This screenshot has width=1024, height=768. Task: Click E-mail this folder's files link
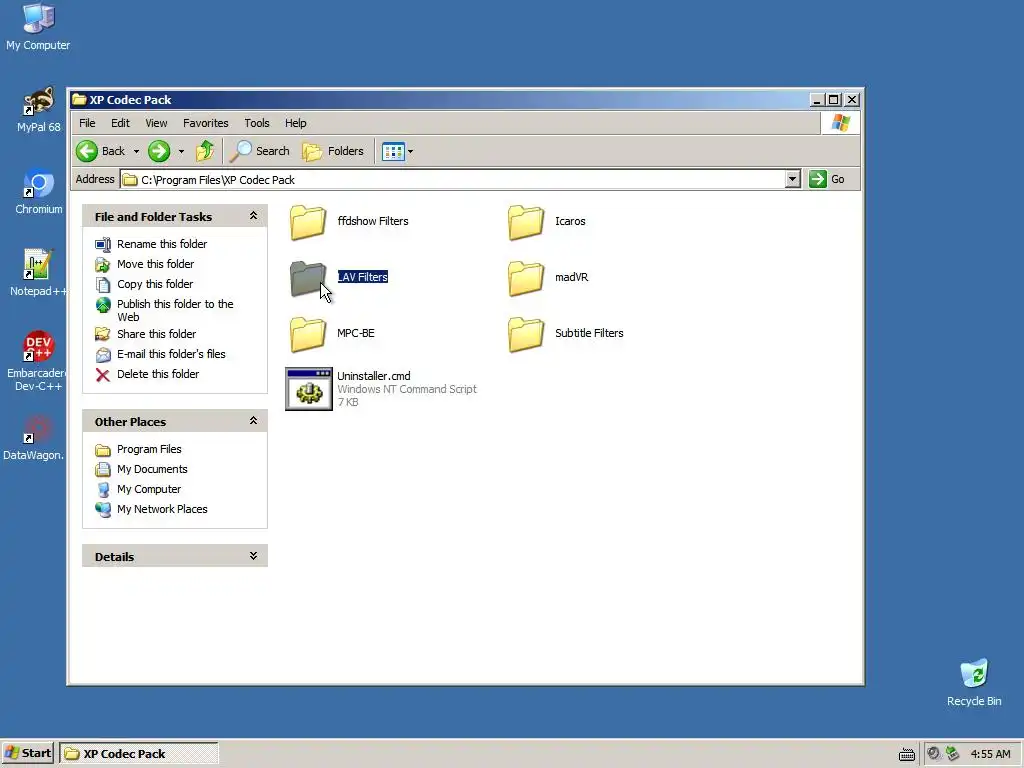pyautogui.click(x=171, y=355)
